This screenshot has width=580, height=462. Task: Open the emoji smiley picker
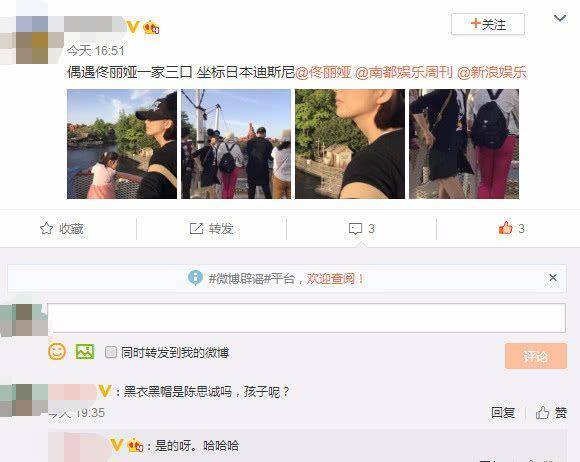pyautogui.click(x=57, y=351)
